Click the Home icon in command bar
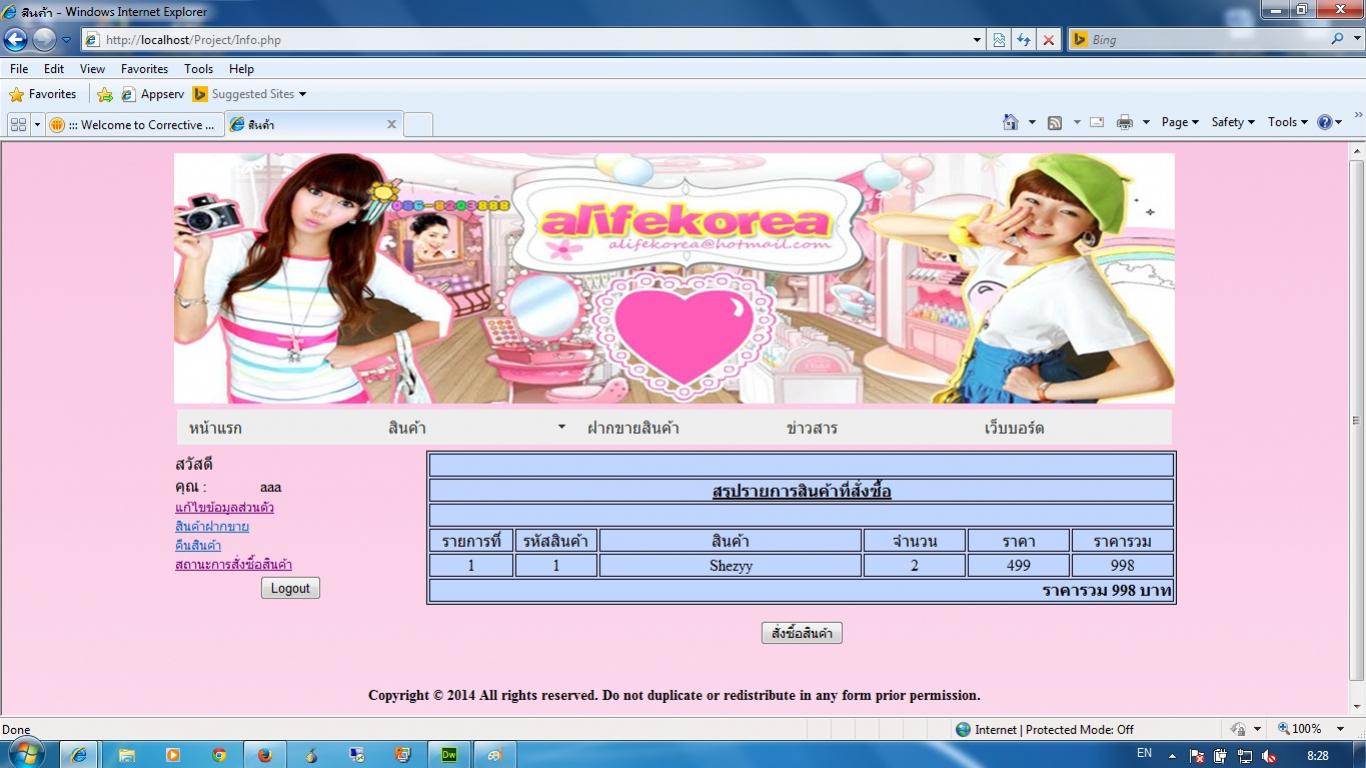 pyautogui.click(x=1011, y=122)
